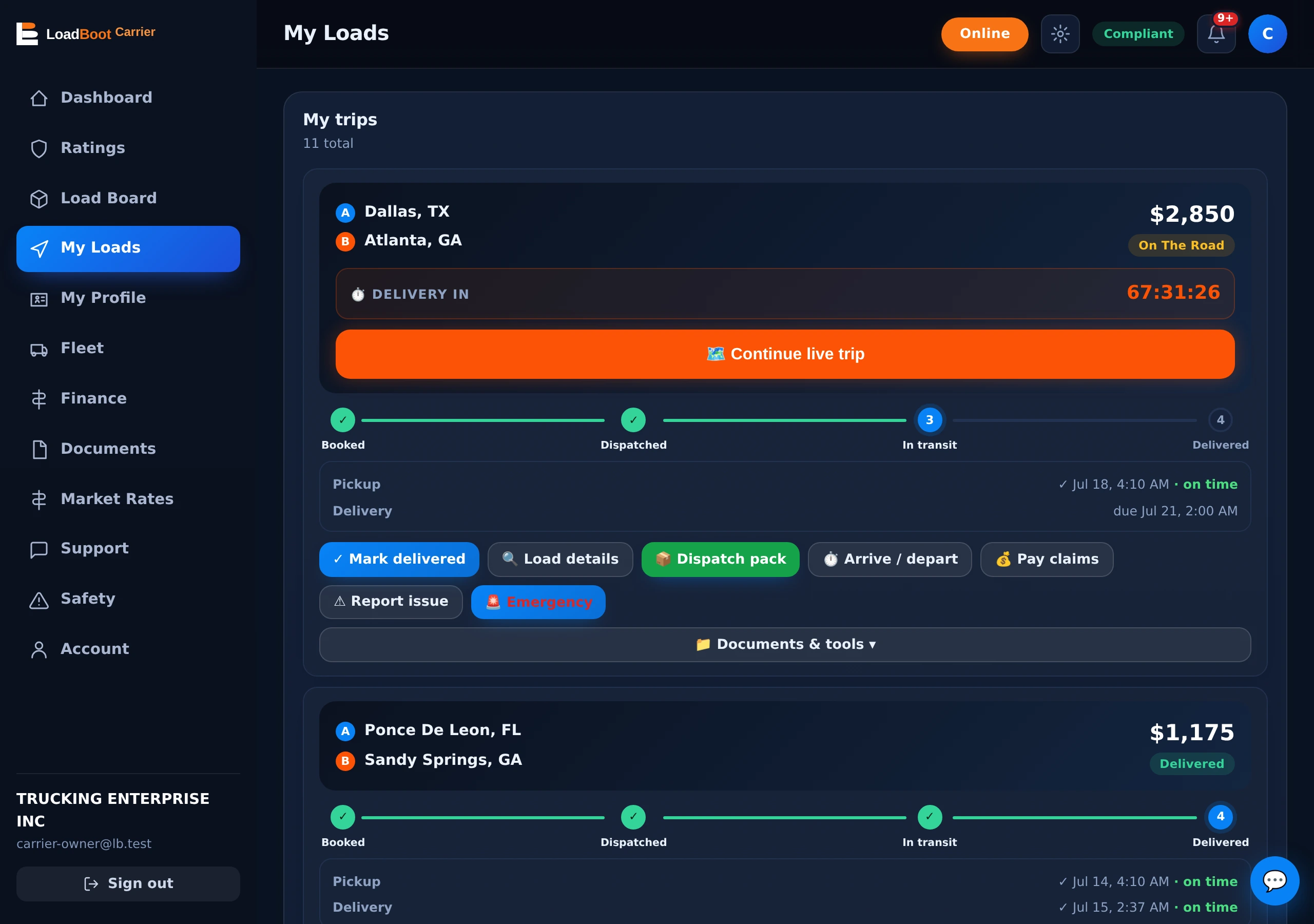Open Support from sidebar

pos(128,550)
